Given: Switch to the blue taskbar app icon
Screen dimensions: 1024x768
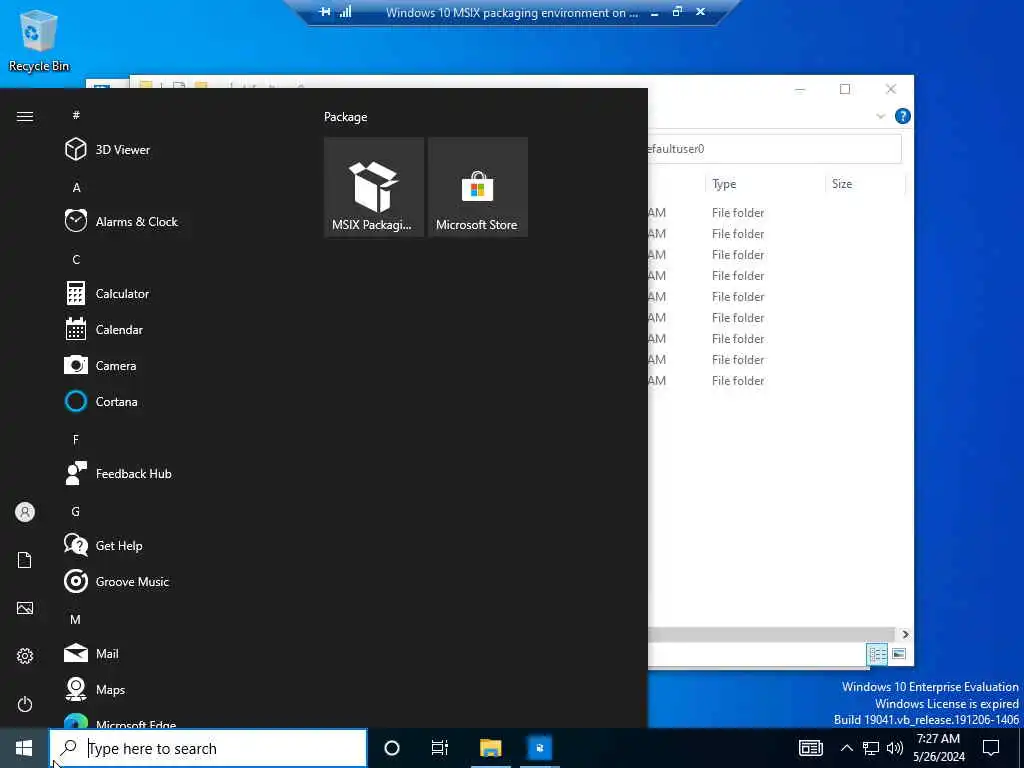Looking at the screenshot, I should tap(540, 748).
